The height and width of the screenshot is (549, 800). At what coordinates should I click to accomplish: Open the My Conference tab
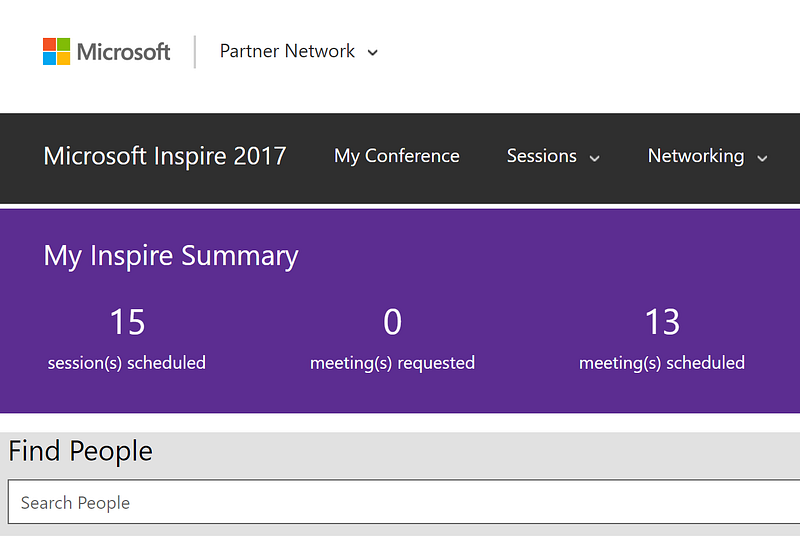pyautogui.click(x=397, y=156)
